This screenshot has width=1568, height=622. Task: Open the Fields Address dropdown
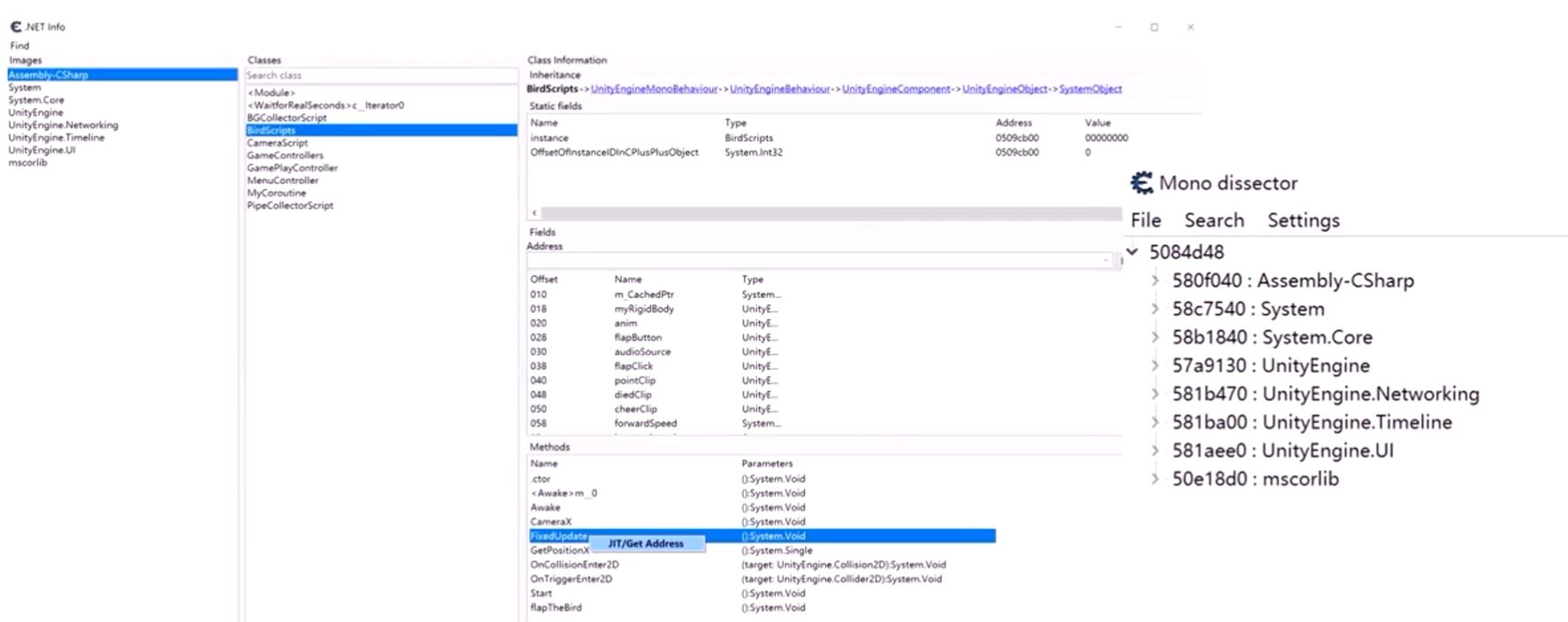pyautogui.click(x=1105, y=260)
